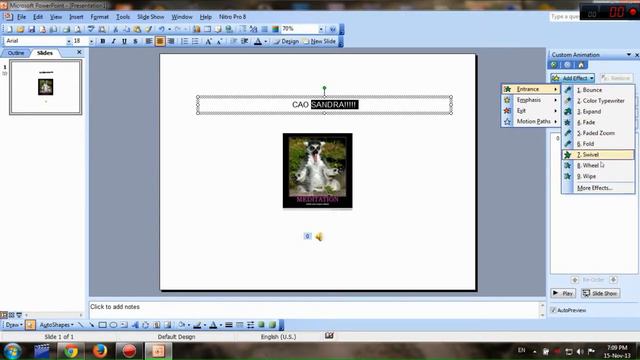Open the Slide Show menu
The image size is (640, 360).
150,17
